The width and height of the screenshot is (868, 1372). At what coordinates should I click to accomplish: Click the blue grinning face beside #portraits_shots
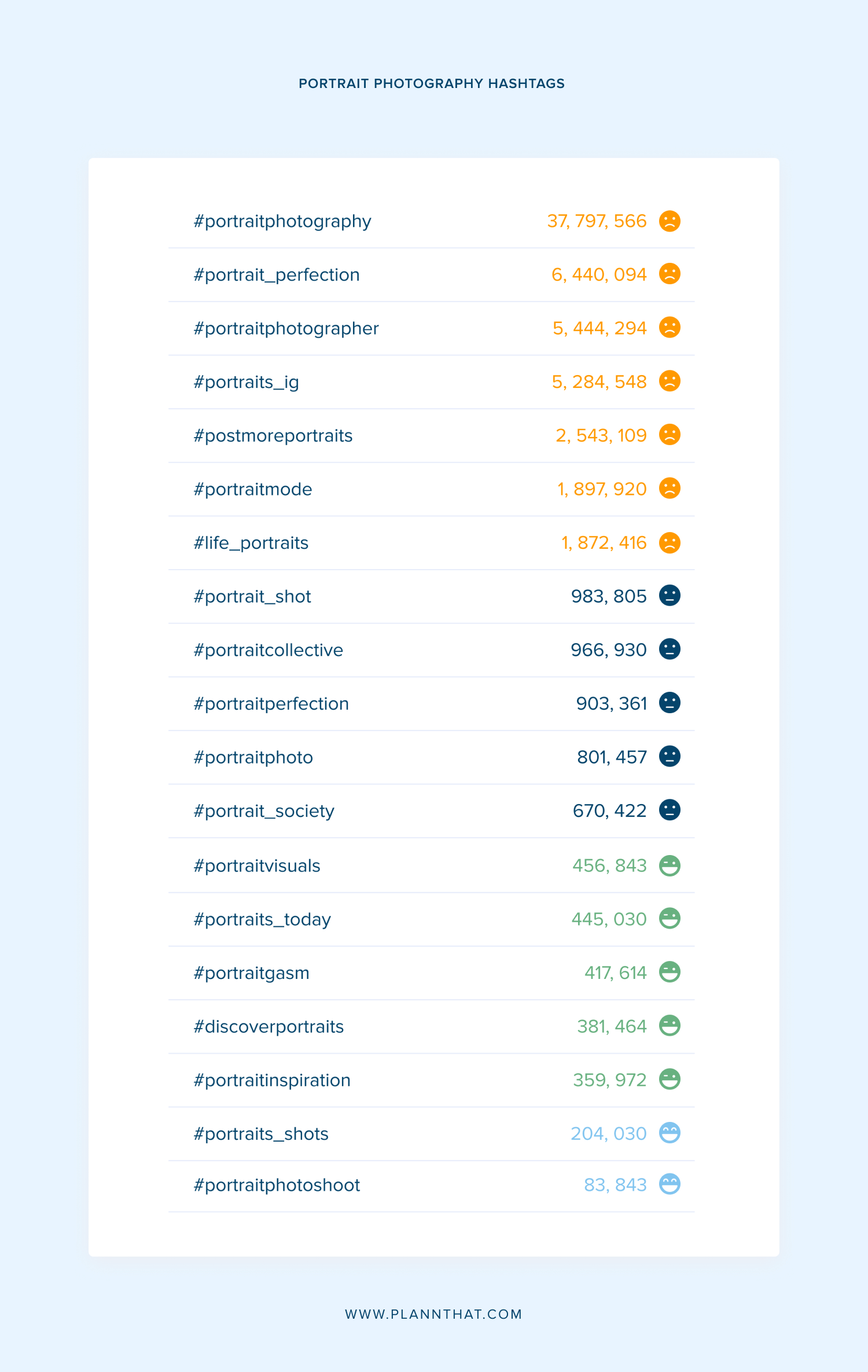[670, 1133]
